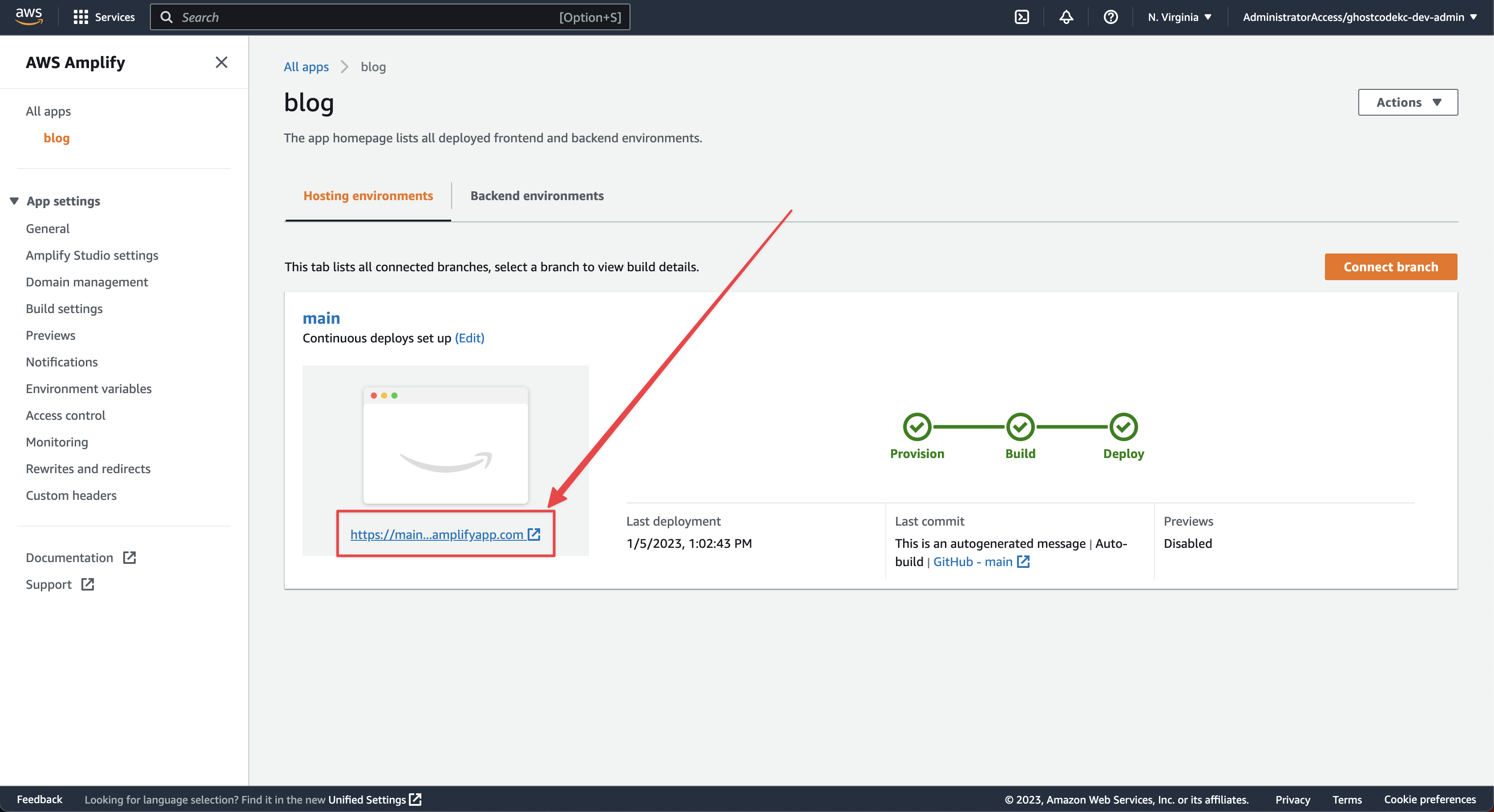Click the Provision step check icon
This screenshot has width=1494, height=812.
click(917, 427)
